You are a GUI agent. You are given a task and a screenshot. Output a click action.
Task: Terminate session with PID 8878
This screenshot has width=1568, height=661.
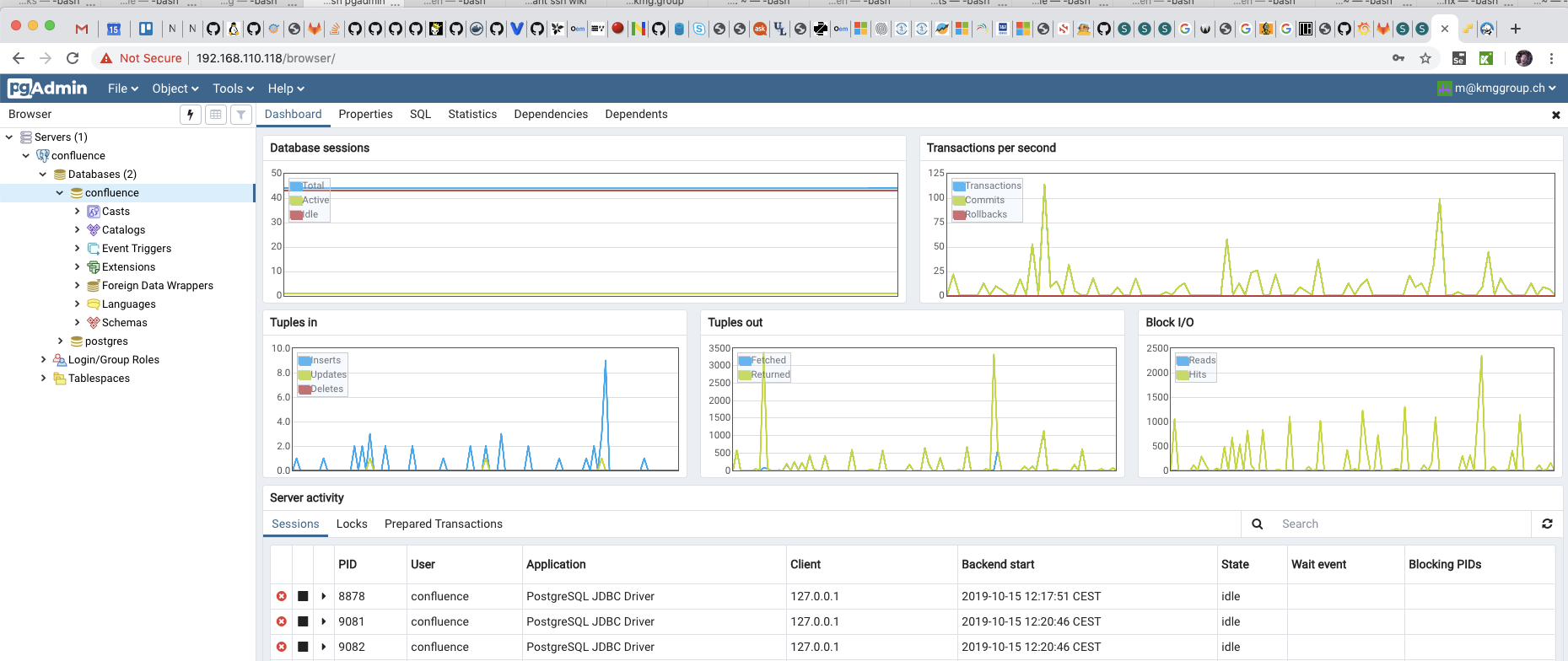(x=282, y=596)
